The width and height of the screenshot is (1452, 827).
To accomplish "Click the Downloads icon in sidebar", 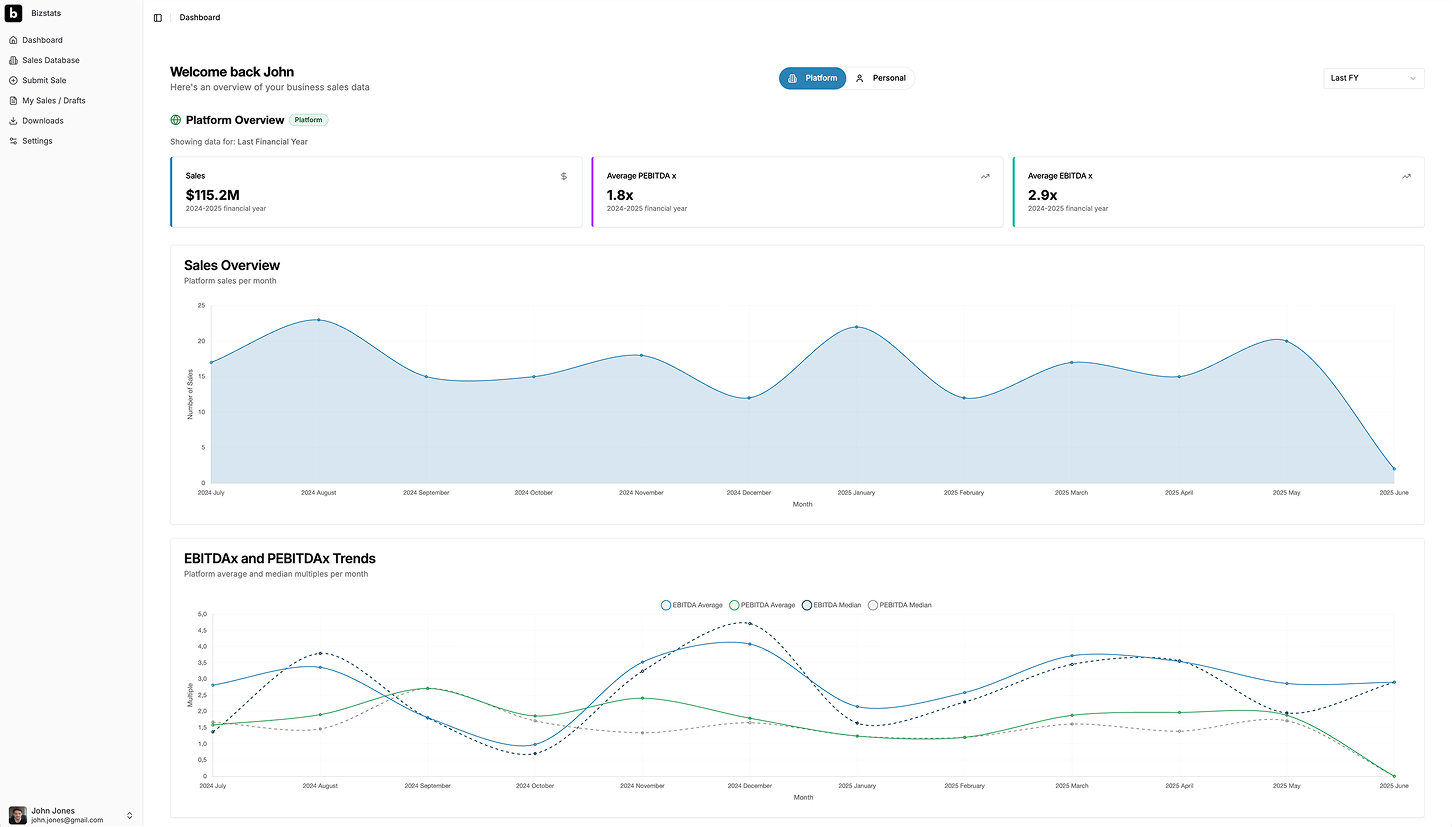I will (13, 121).
